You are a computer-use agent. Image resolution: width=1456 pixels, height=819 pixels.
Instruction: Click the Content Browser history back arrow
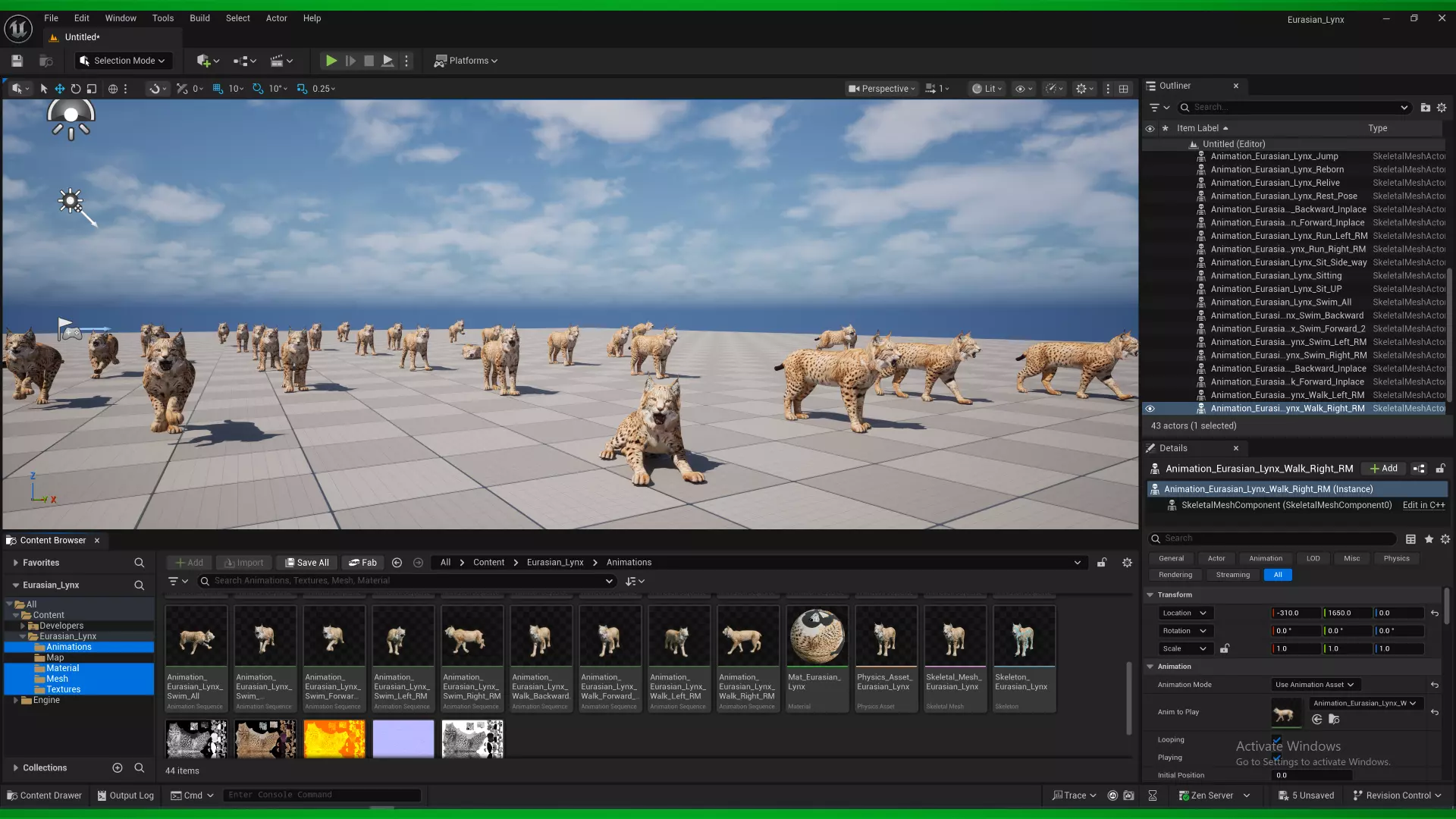point(397,563)
